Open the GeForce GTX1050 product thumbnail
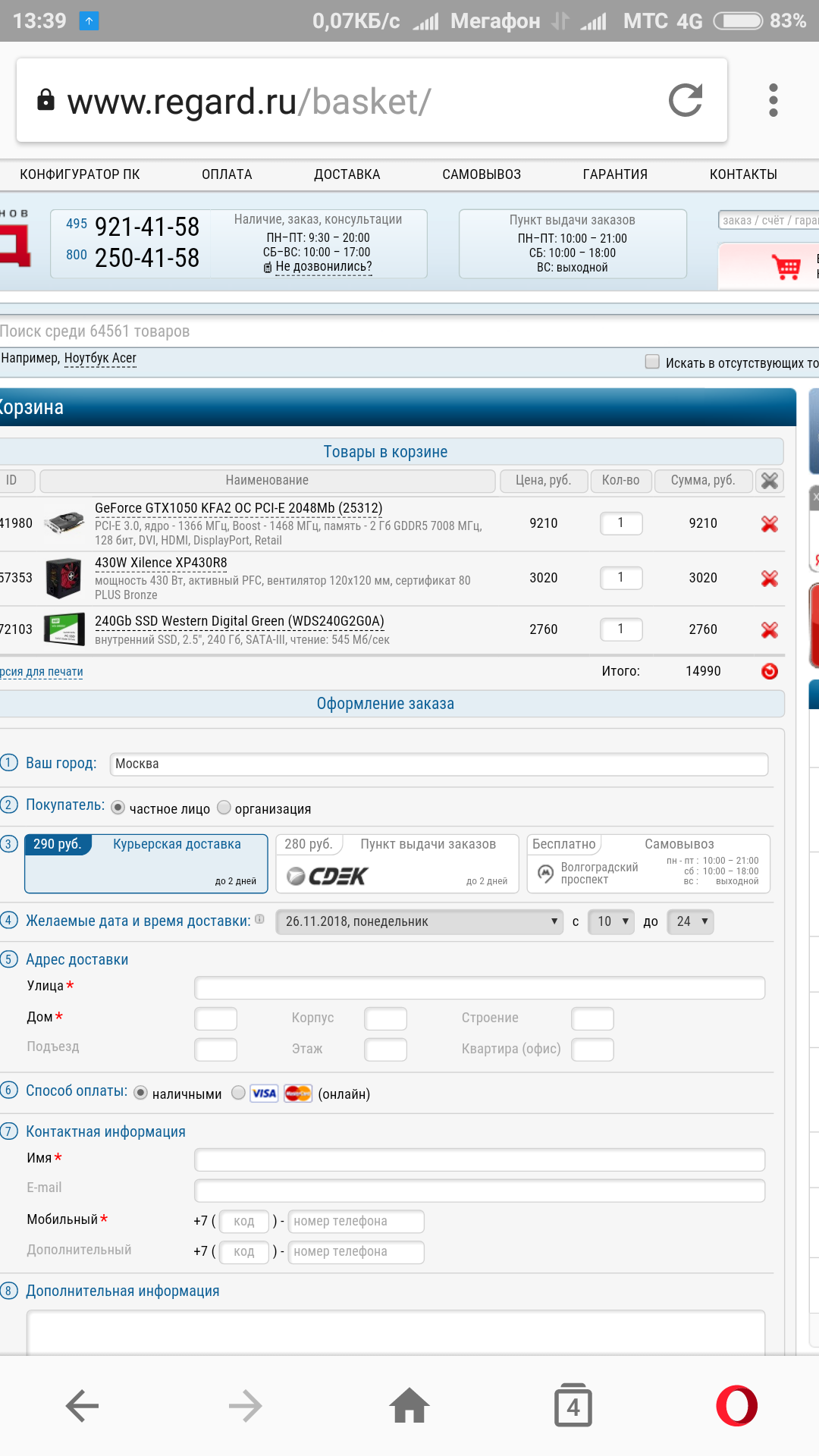This screenshot has height=1456, width=819. (64, 523)
